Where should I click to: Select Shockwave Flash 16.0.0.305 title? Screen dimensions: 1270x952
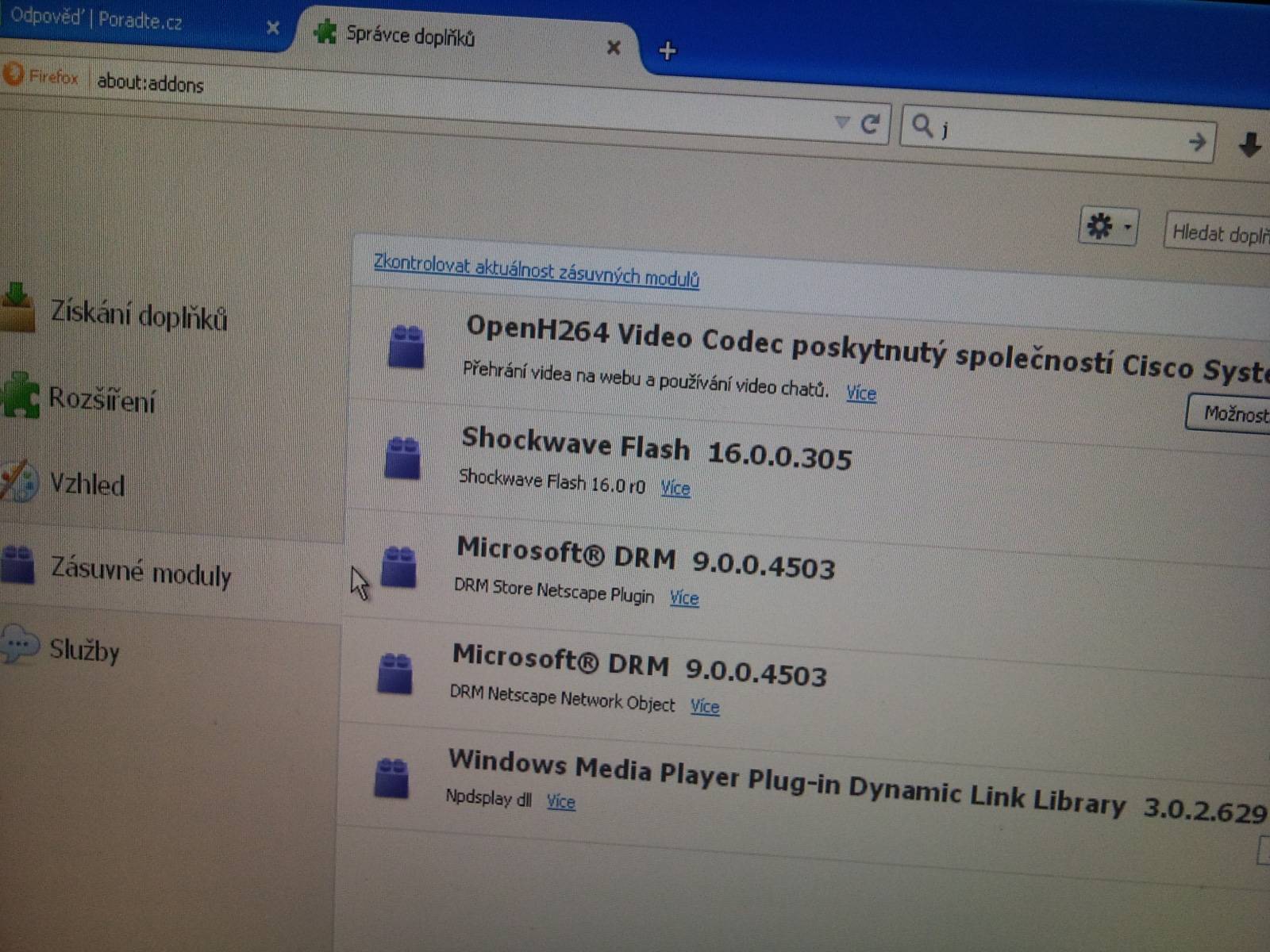[656, 448]
